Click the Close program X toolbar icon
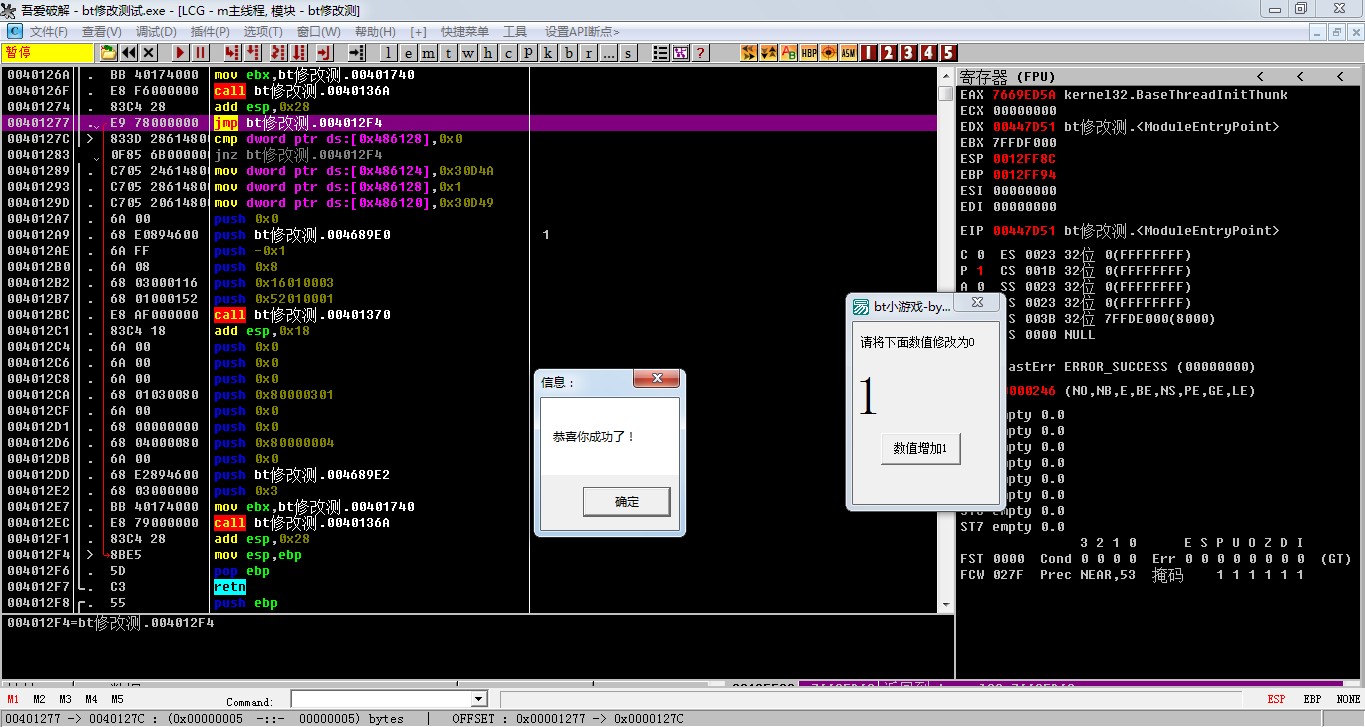The image size is (1365, 727). [x=149, y=53]
